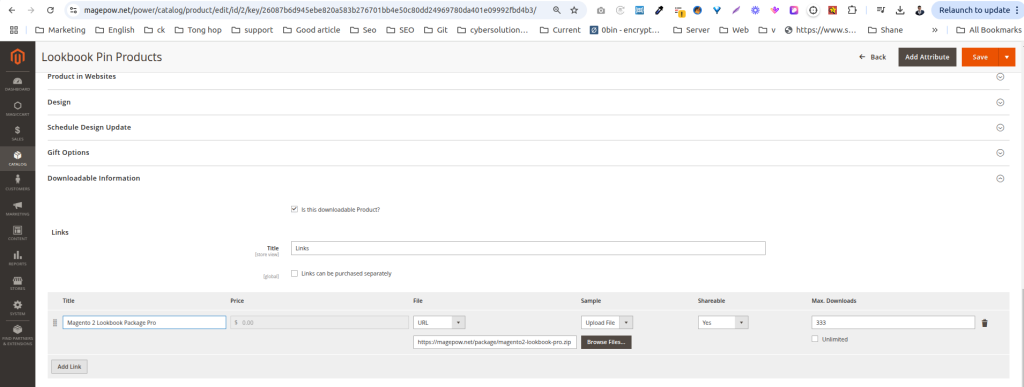
Task: Expand the Design section
Action: click(x=999, y=102)
